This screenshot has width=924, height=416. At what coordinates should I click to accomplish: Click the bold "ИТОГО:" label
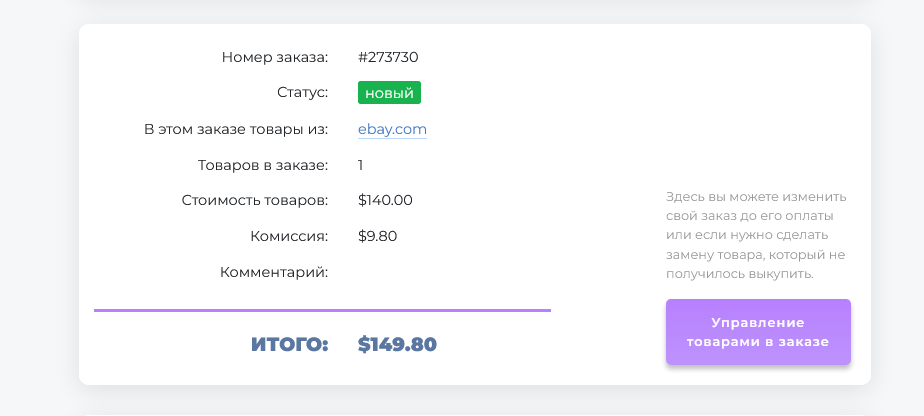(x=289, y=345)
